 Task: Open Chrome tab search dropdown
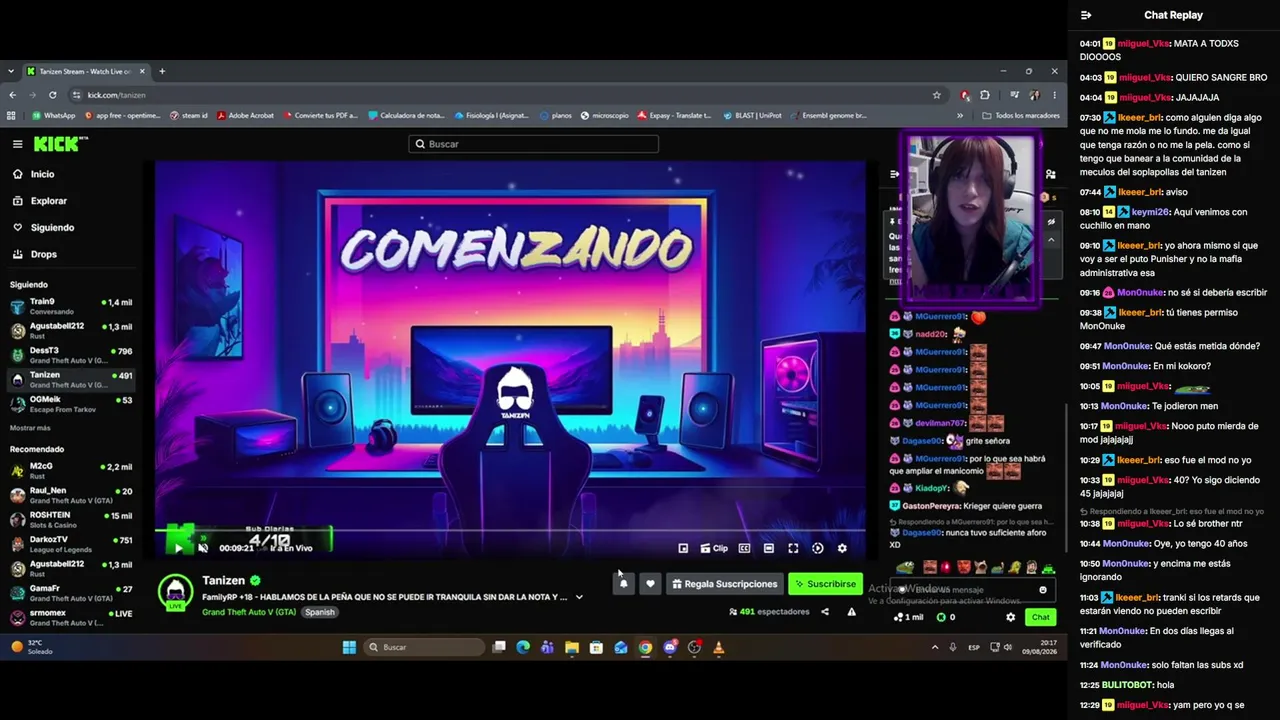tap(11, 71)
